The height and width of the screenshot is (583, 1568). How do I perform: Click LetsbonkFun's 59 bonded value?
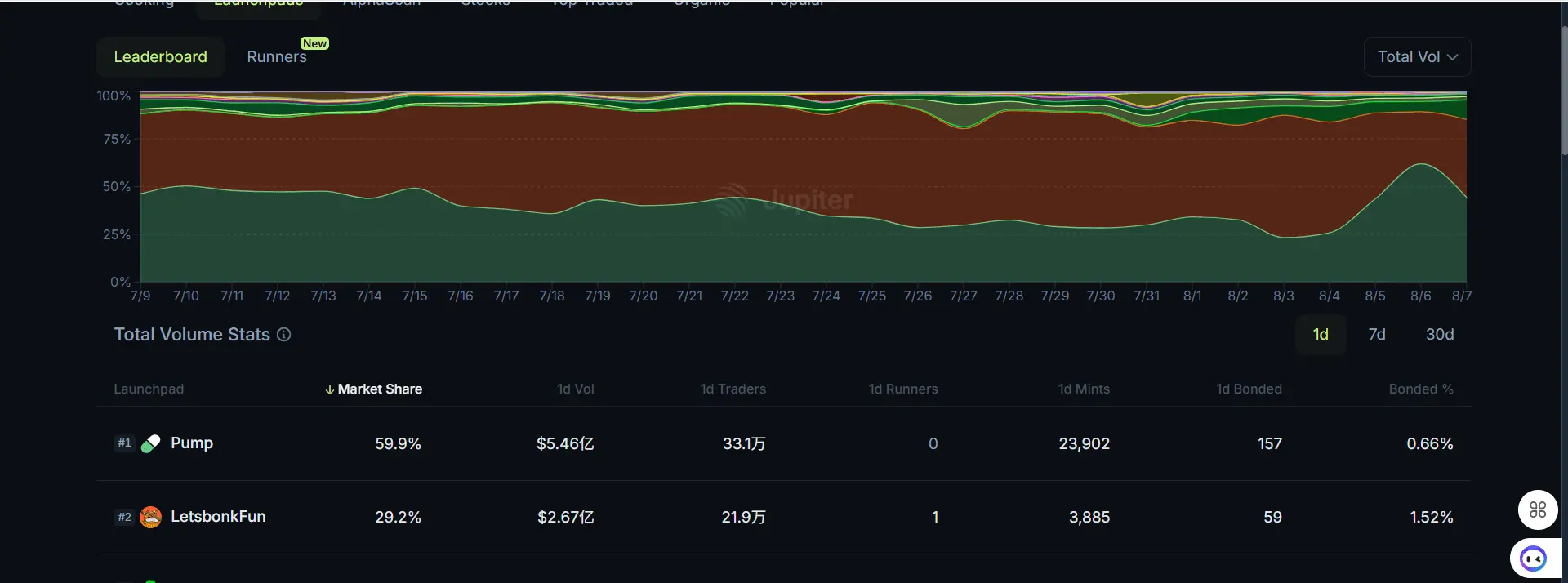[1272, 517]
